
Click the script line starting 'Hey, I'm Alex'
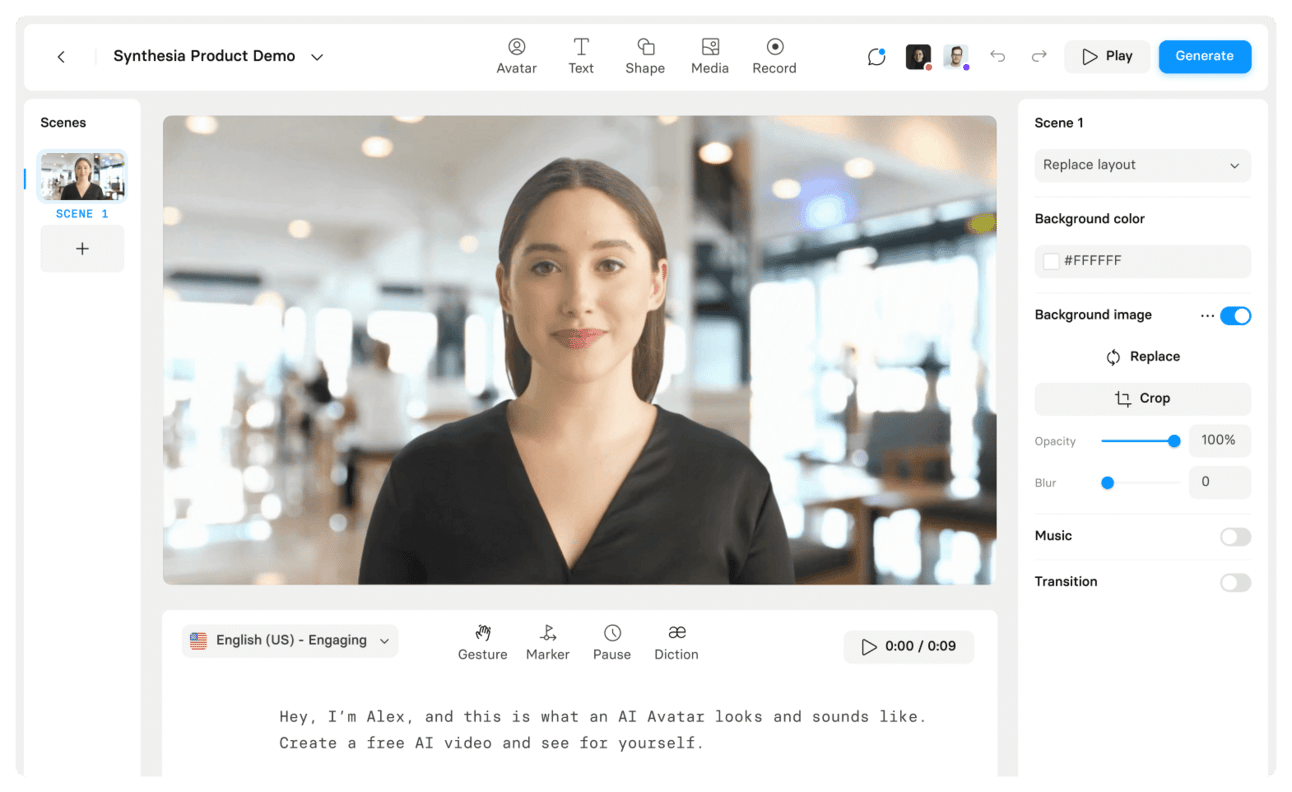coord(602,717)
